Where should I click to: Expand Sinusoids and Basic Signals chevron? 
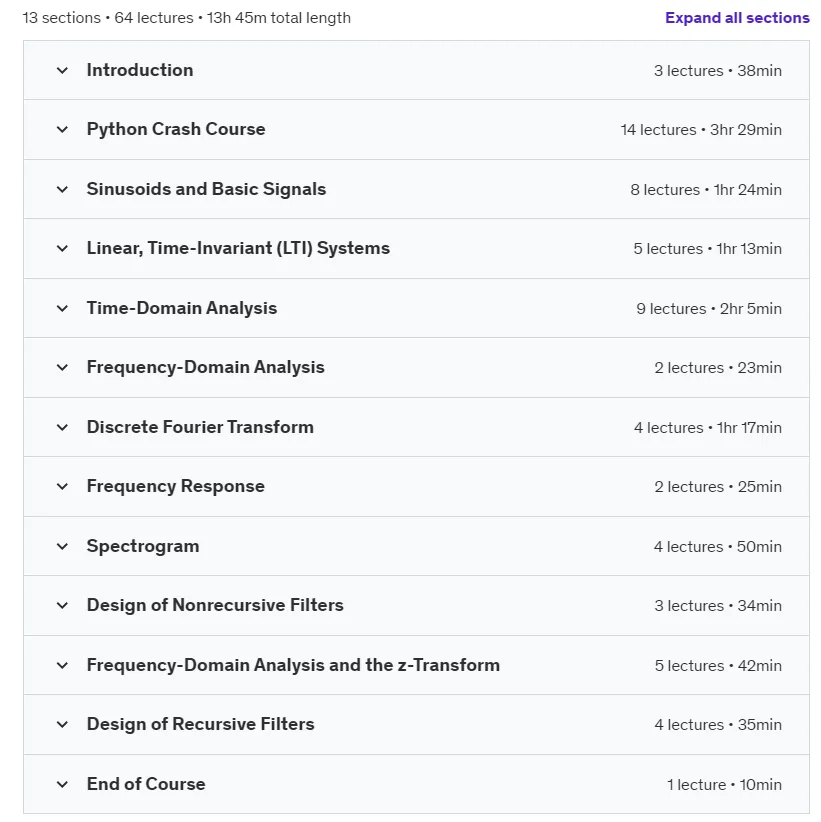click(62, 189)
